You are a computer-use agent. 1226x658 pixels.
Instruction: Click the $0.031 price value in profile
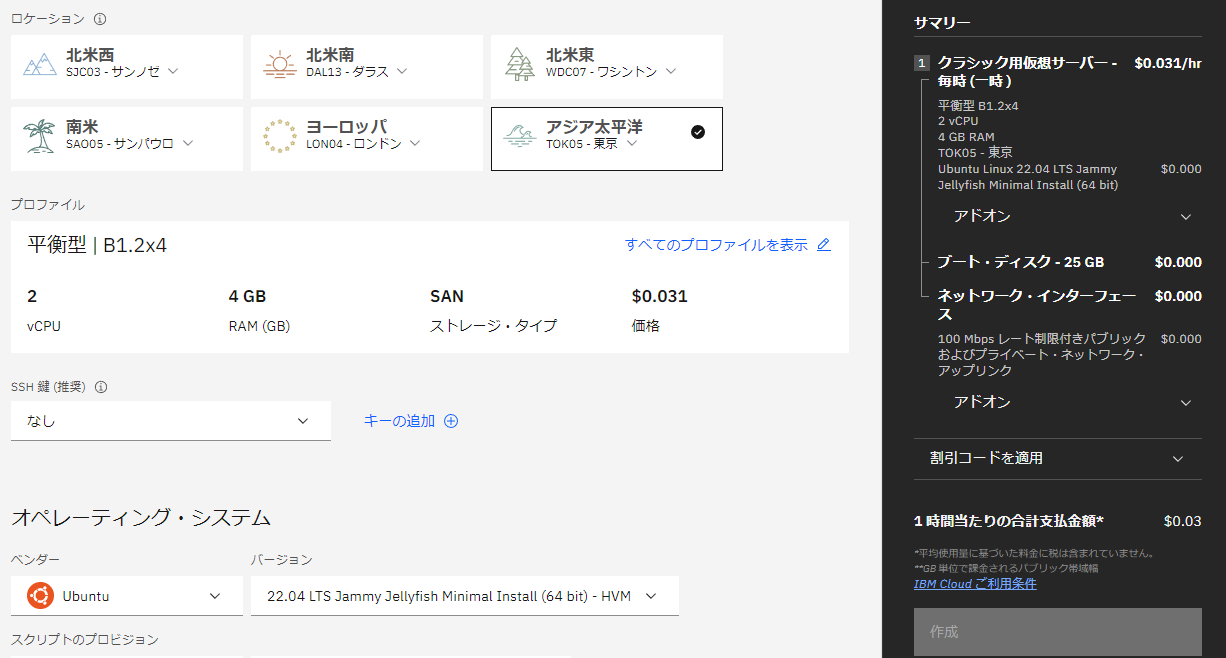tap(660, 296)
